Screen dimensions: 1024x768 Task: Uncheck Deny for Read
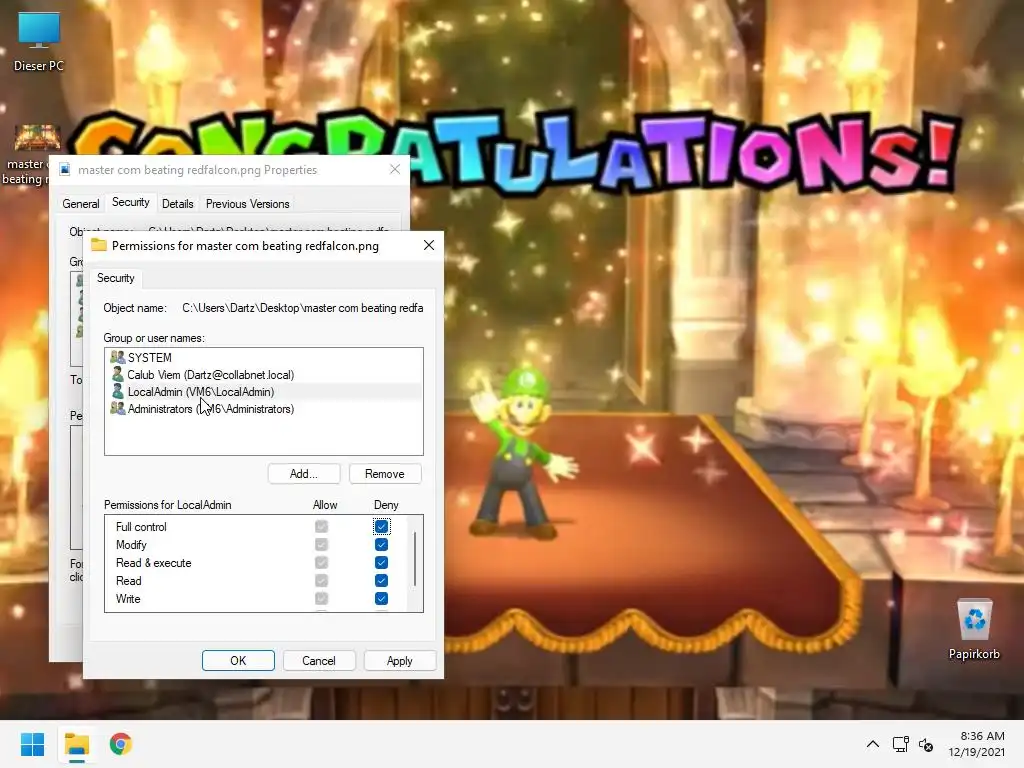click(381, 581)
